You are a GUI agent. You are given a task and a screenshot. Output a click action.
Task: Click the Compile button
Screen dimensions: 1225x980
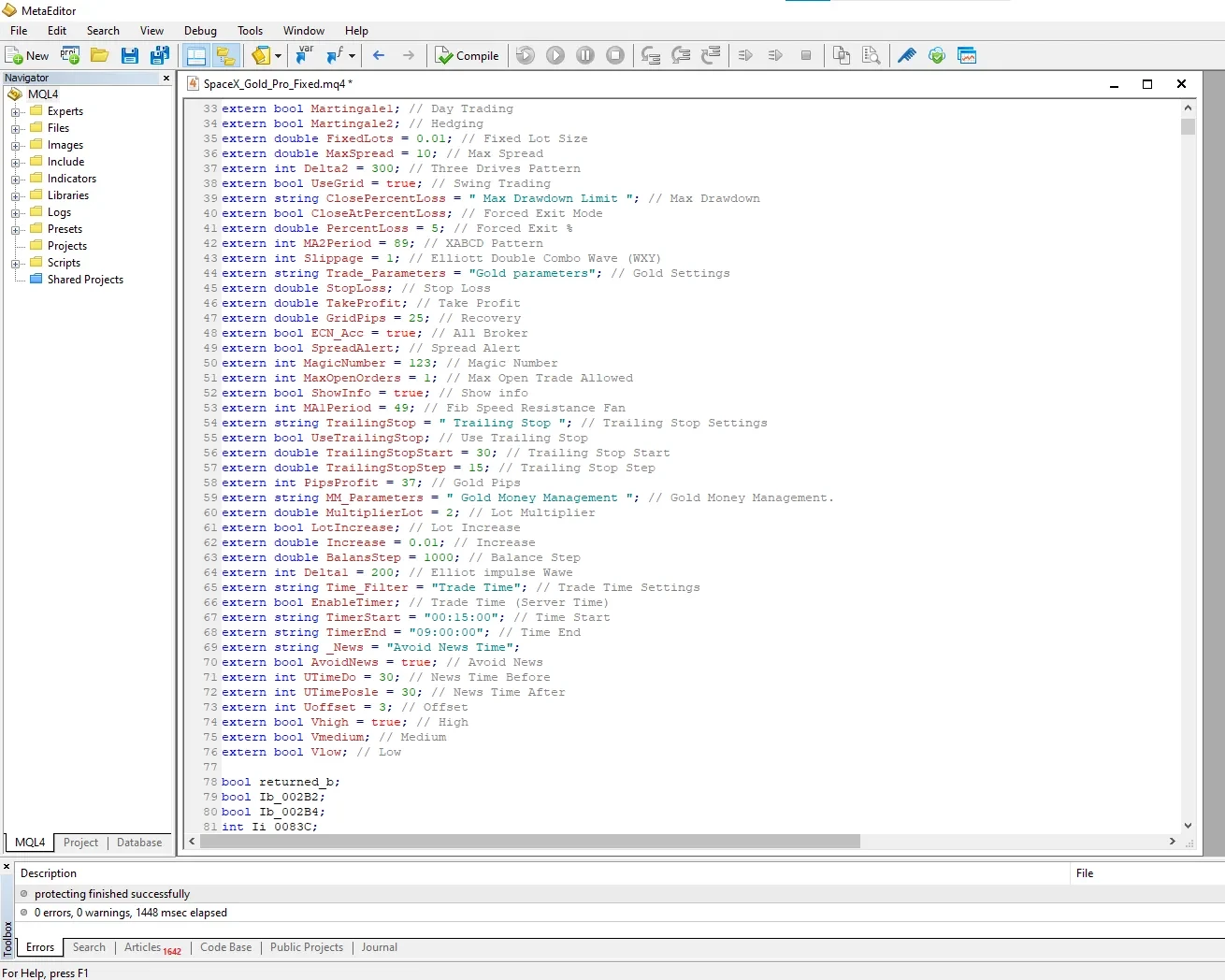[x=468, y=56]
